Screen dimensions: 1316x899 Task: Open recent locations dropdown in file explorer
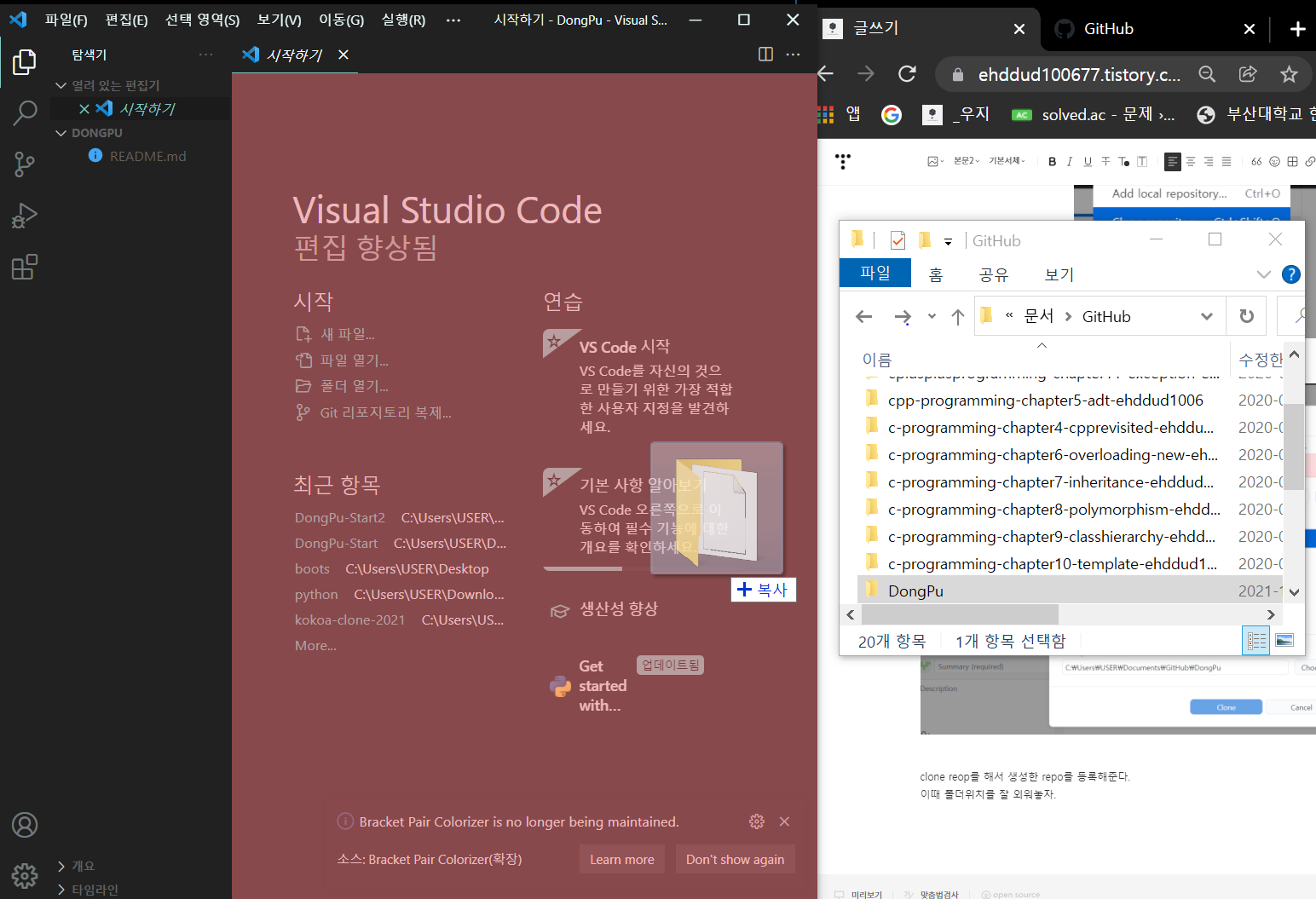tap(932, 316)
